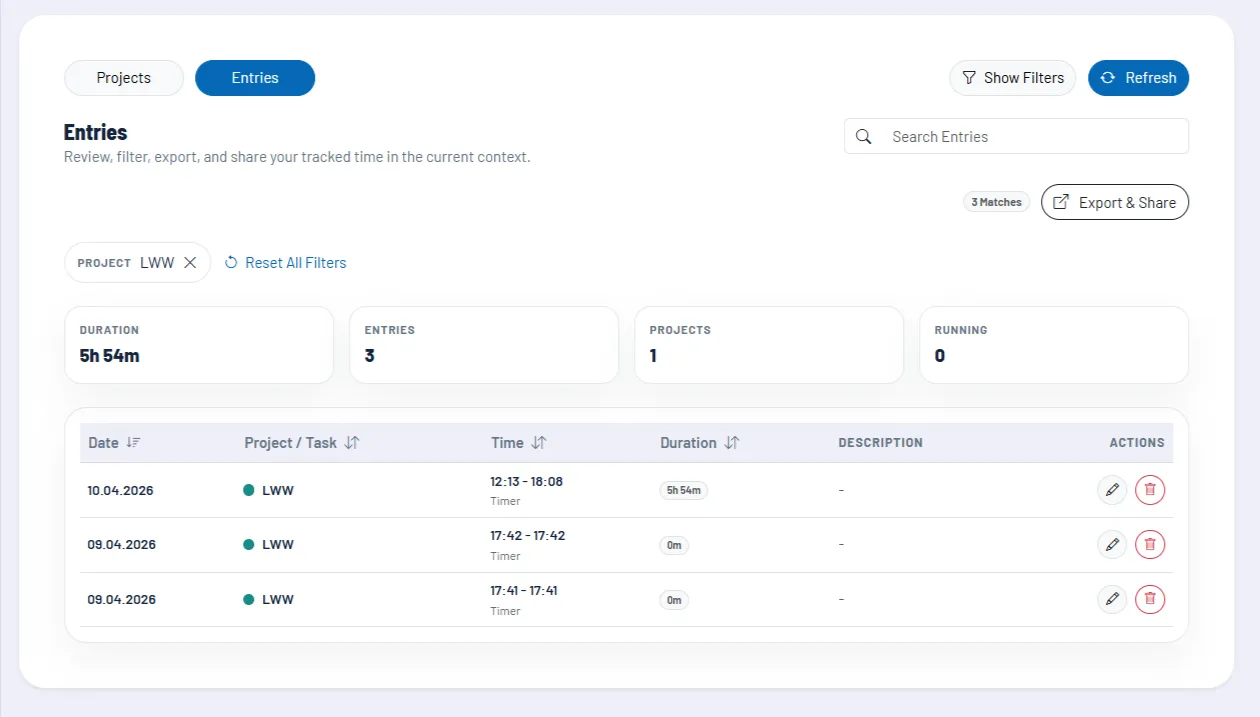Sort entries by Duration column
The height and width of the screenshot is (717, 1260).
[x=699, y=443]
